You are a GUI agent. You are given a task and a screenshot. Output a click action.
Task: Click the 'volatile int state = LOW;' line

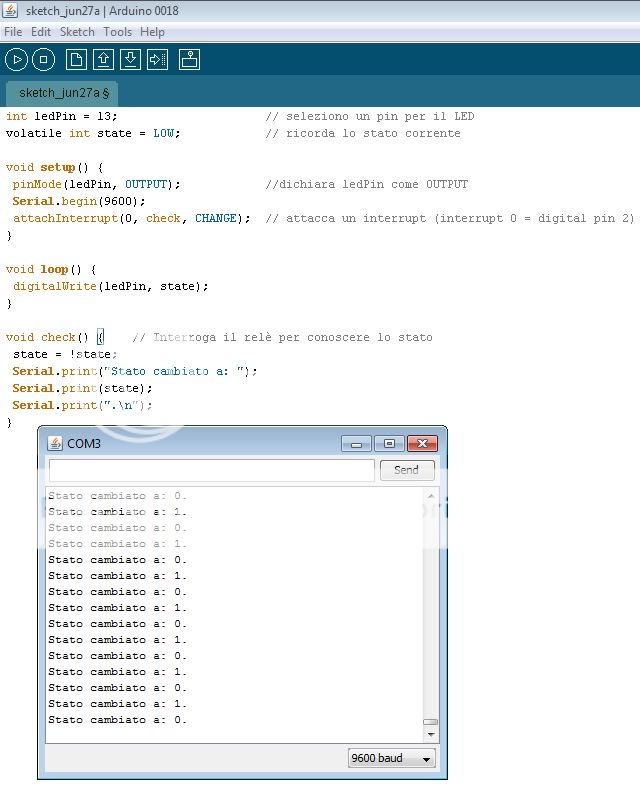93,133
